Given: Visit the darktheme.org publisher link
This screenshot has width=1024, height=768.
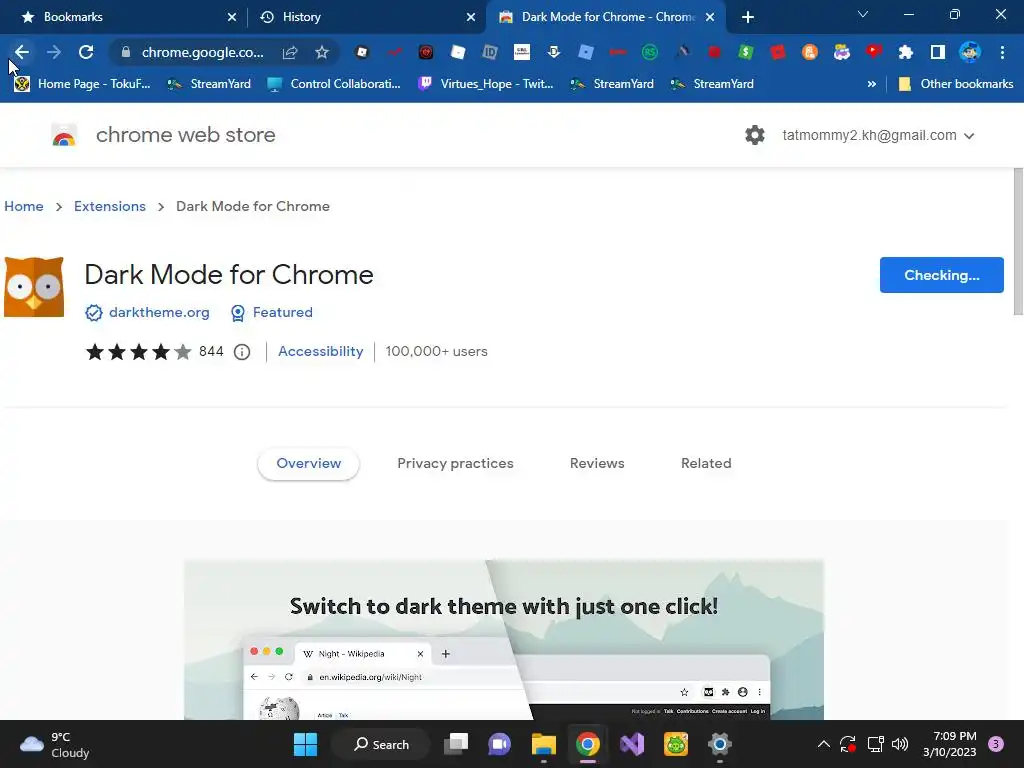Looking at the screenshot, I should [x=159, y=313].
